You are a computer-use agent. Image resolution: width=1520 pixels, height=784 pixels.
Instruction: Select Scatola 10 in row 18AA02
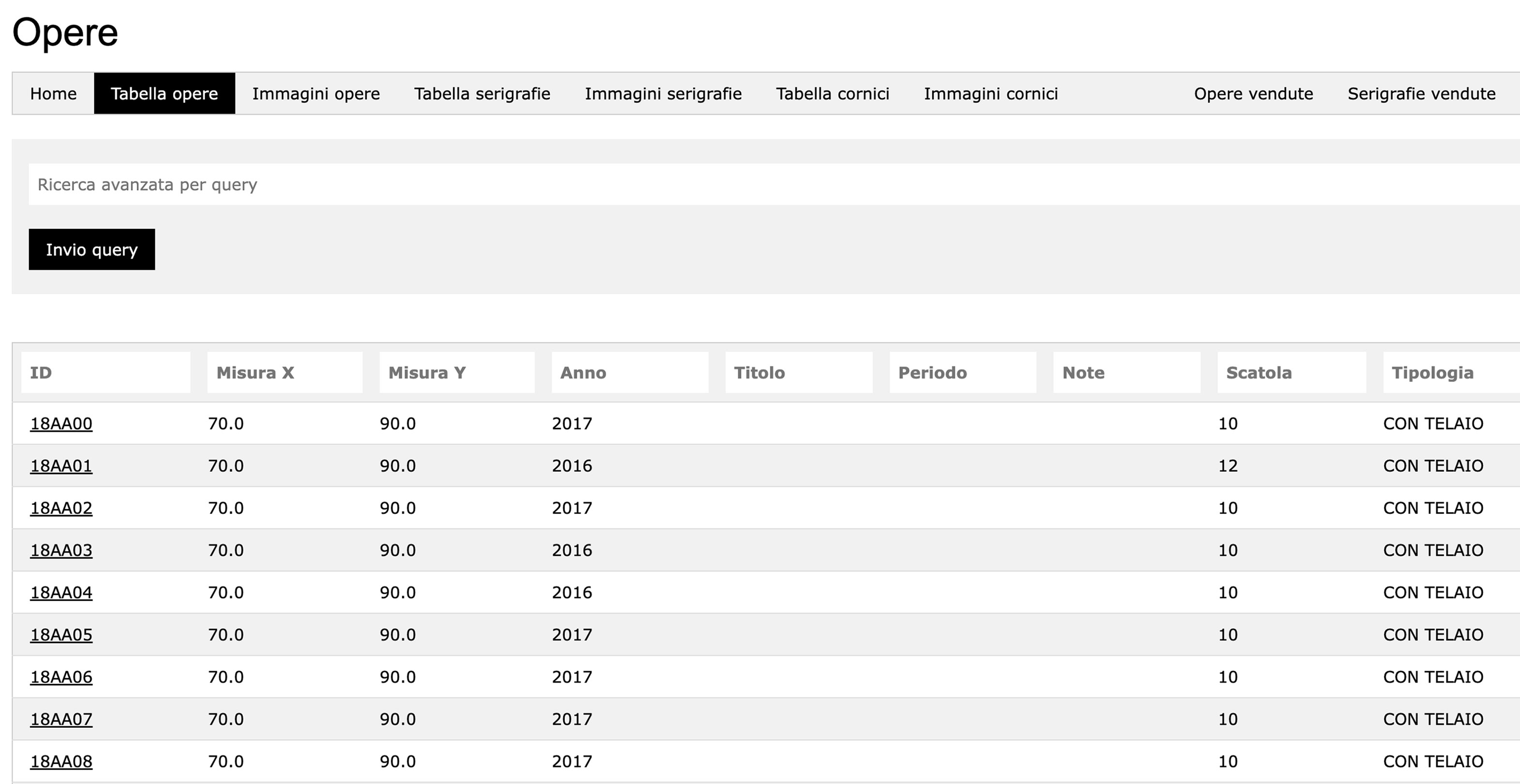click(1228, 508)
